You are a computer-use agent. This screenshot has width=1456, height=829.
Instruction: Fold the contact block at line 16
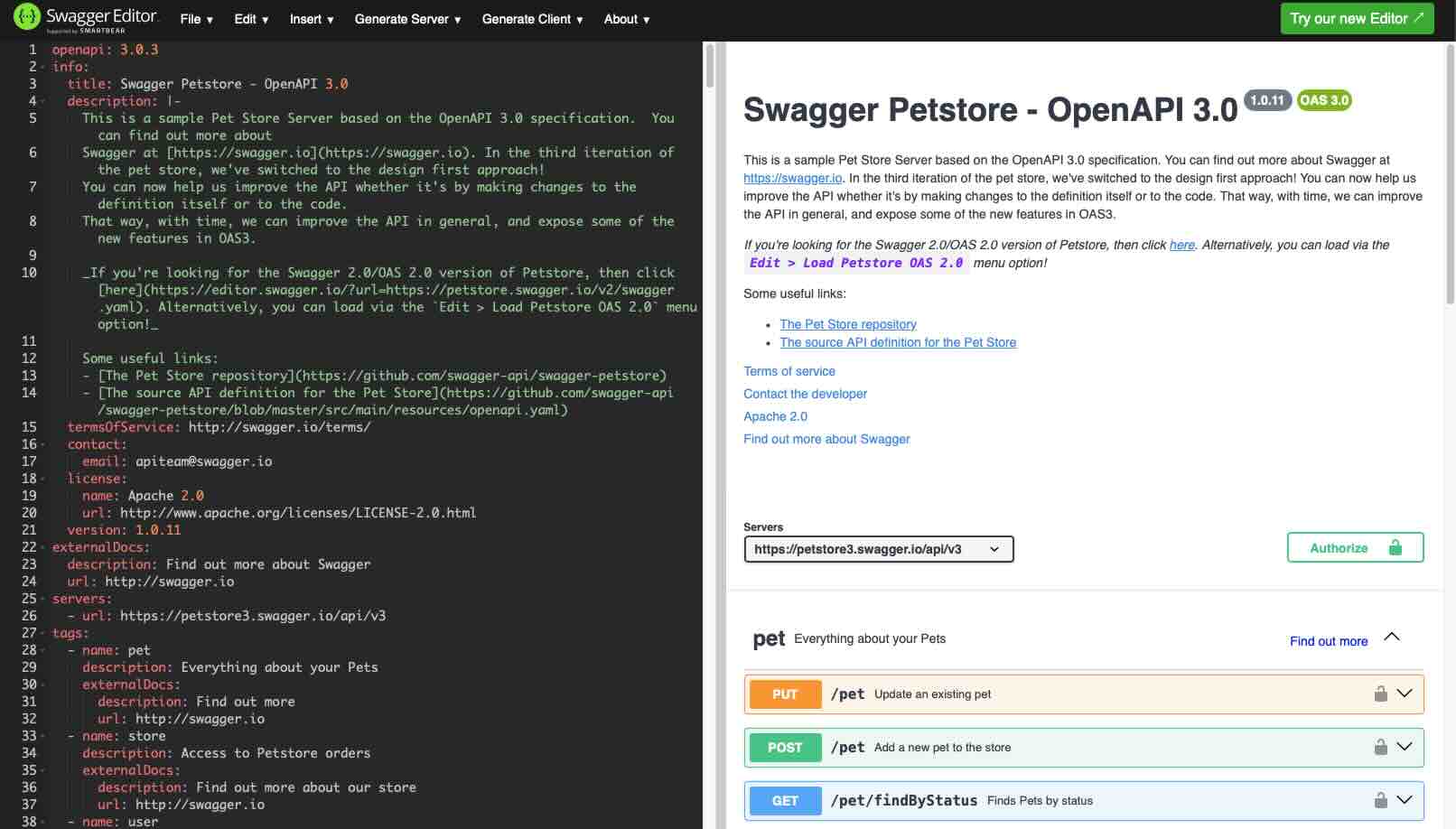[x=42, y=444]
